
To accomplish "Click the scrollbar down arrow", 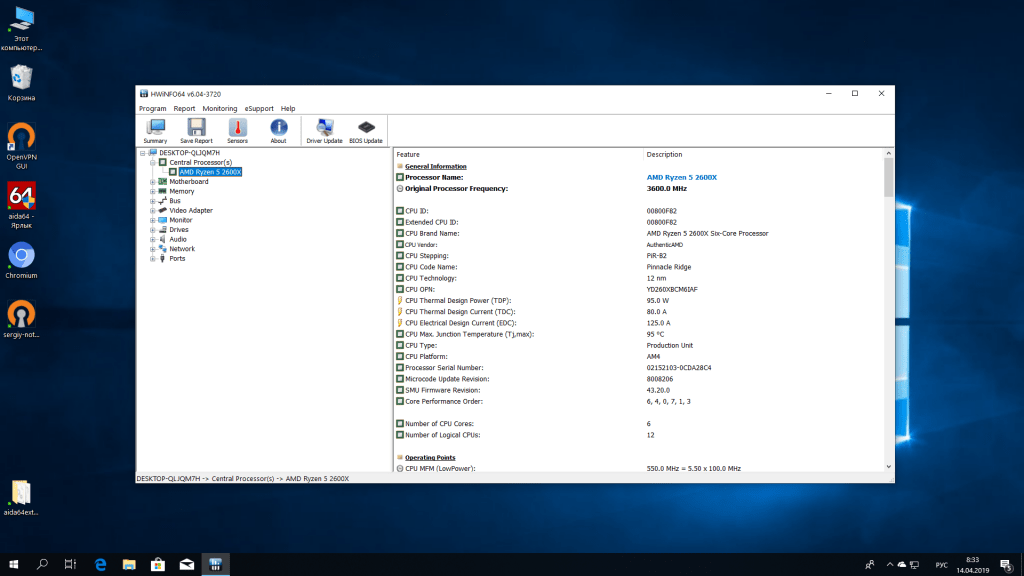I will (x=888, y=467).
